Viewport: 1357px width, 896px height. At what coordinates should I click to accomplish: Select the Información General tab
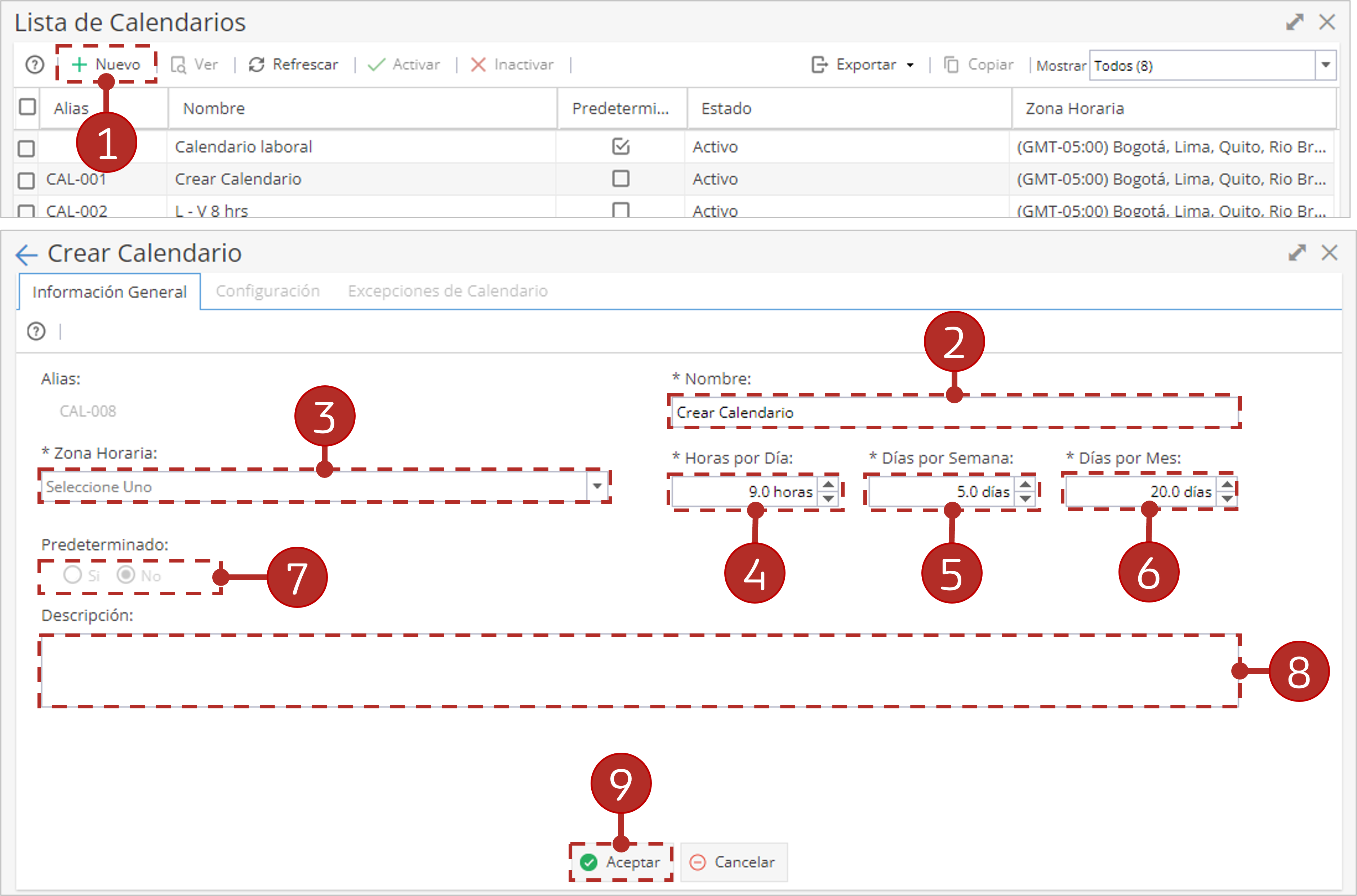click(x=110, y=291)
